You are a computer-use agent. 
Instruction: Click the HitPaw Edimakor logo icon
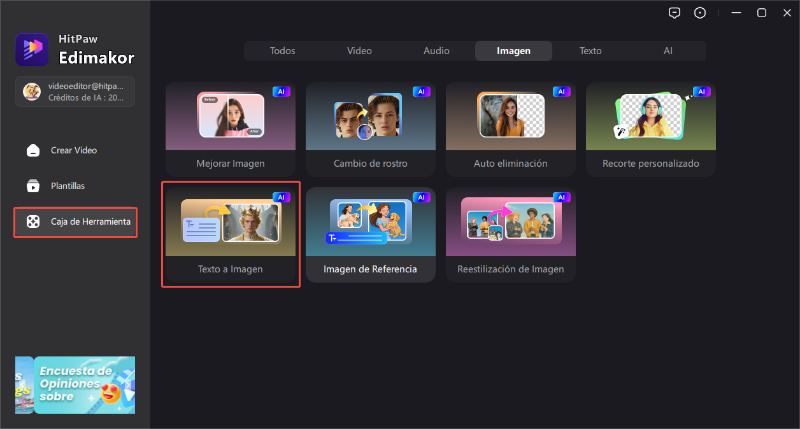click(32, 49)
